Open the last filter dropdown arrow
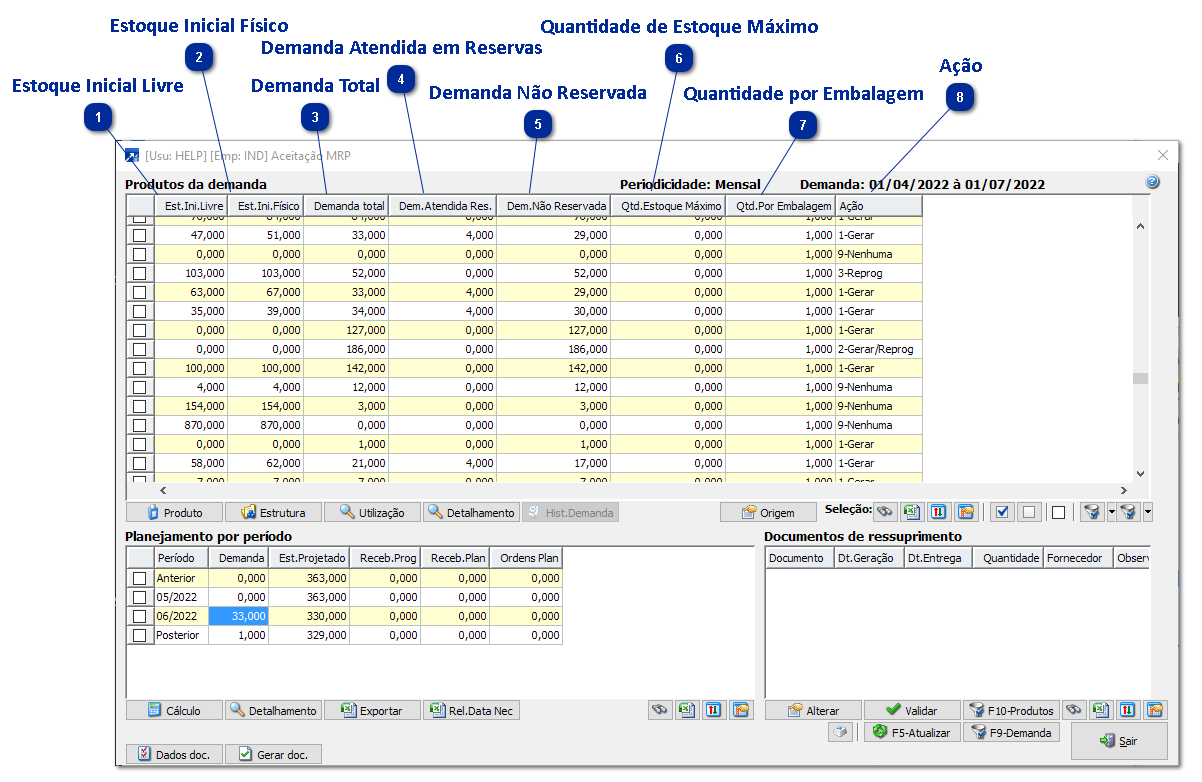 [1147, 512]
